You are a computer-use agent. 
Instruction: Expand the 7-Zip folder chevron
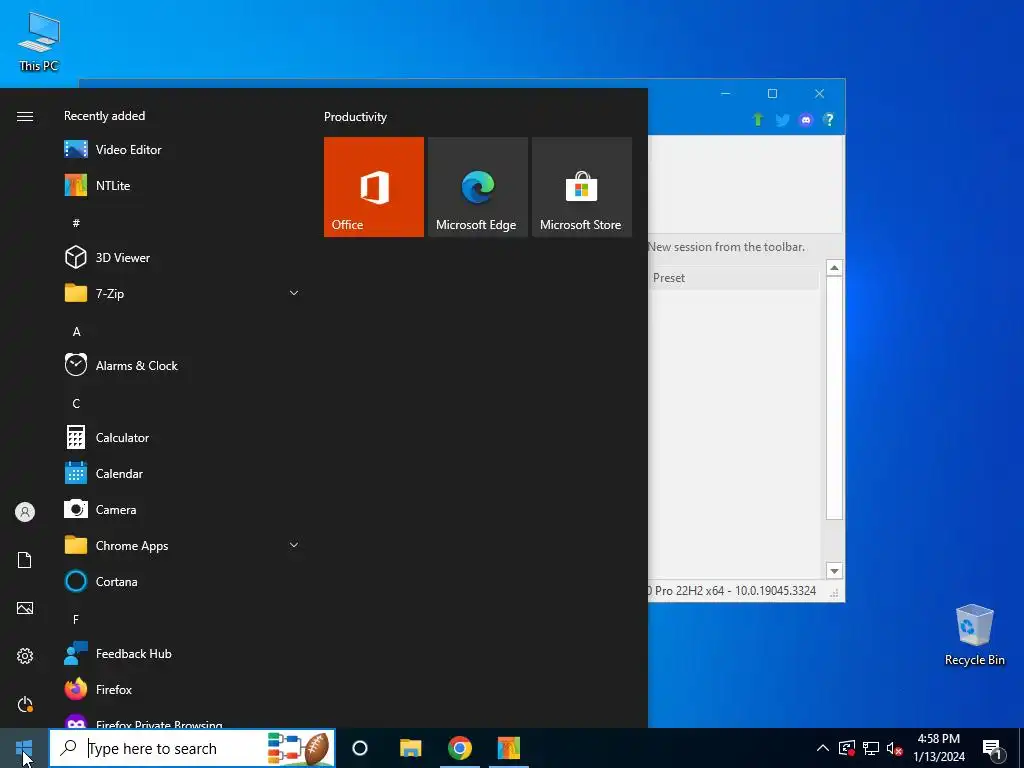click(x=294, y=293)
